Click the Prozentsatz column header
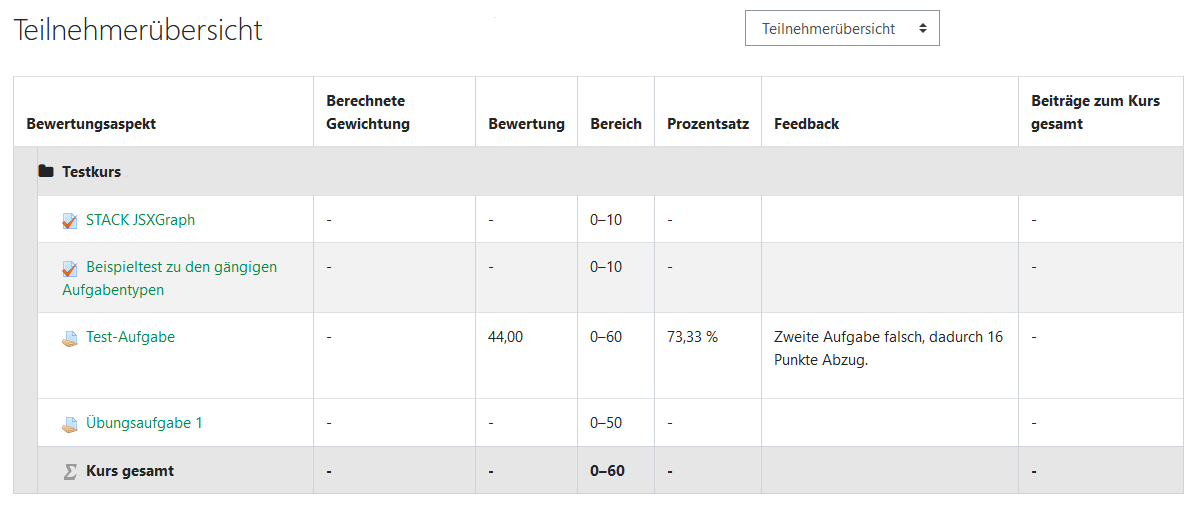The image size is (1196, 506). [708, 124]
